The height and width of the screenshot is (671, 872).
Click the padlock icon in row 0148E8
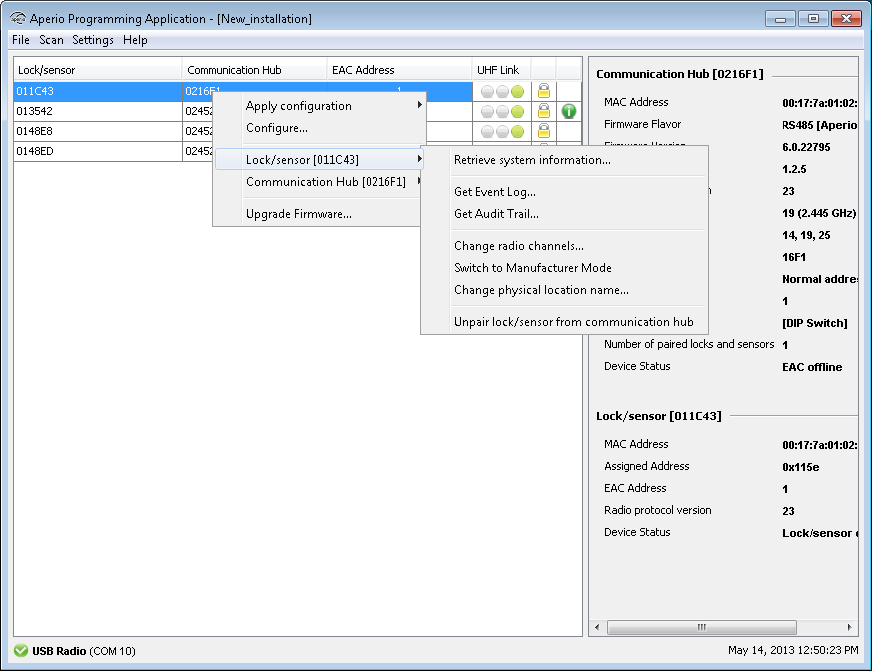point(543,131)
